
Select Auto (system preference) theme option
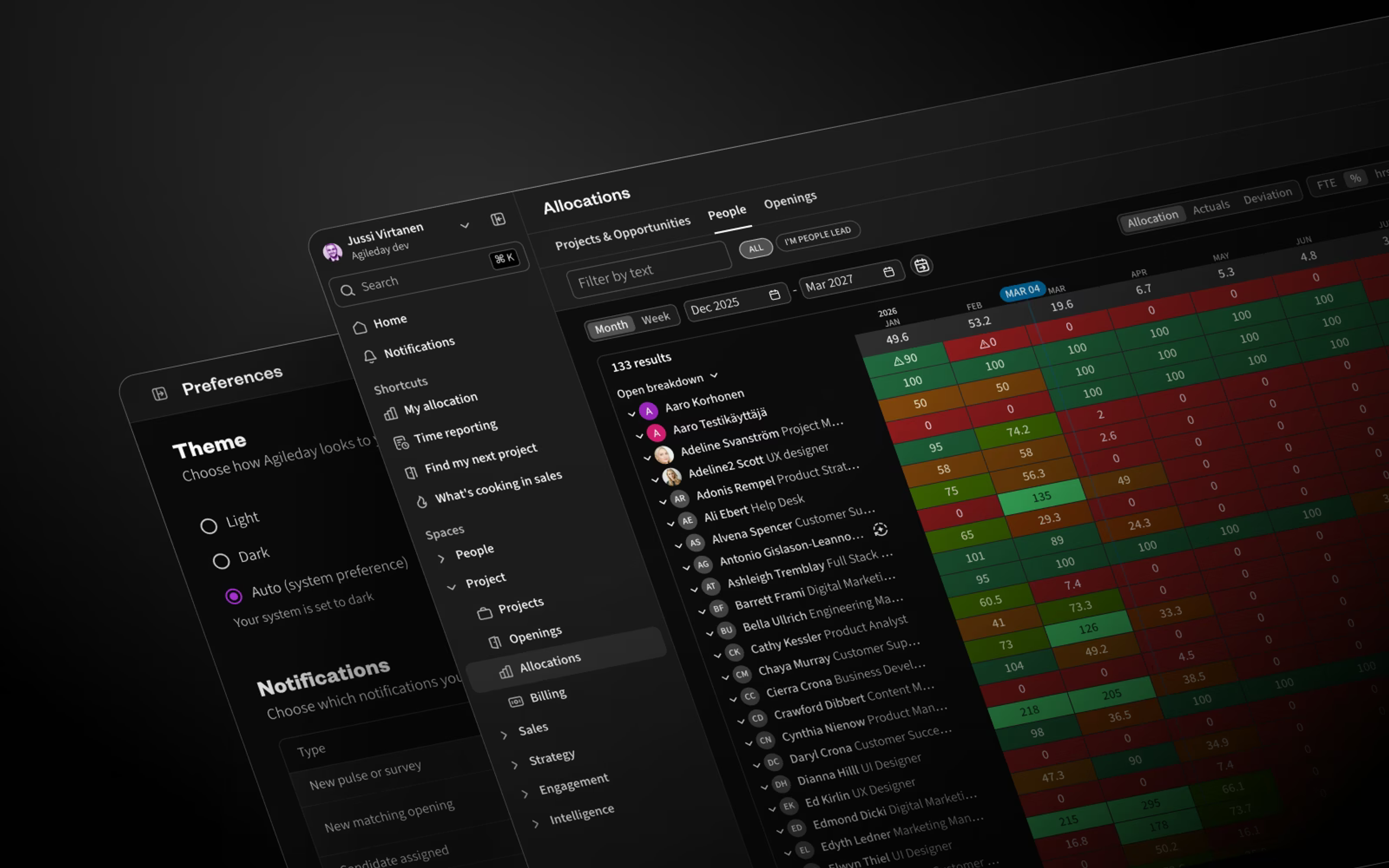tap(234, 596)
